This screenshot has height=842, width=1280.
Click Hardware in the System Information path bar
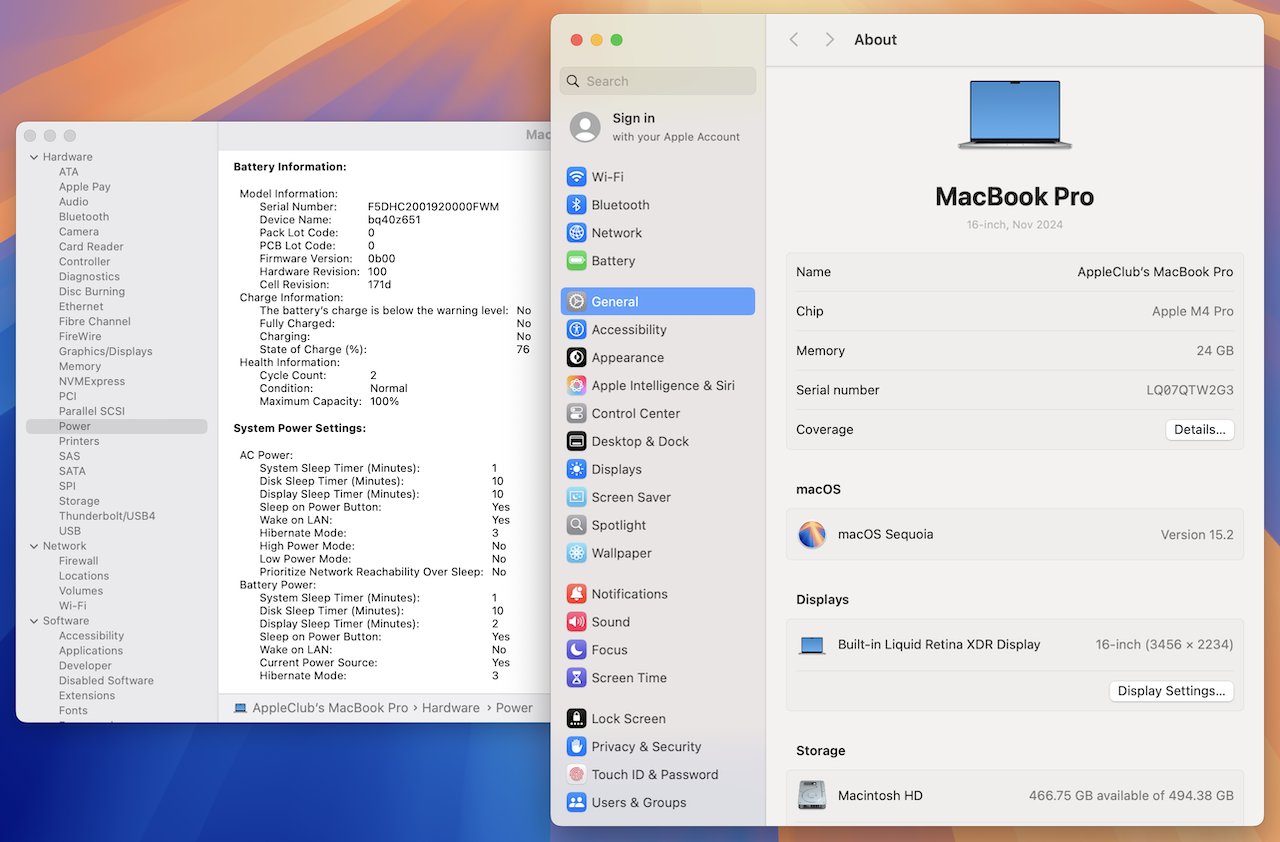[x=451, y=708]
